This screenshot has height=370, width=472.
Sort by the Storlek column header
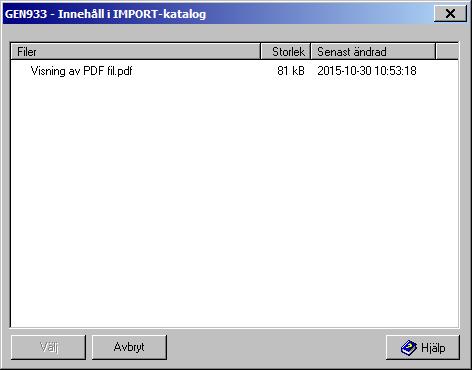[286, 52]
